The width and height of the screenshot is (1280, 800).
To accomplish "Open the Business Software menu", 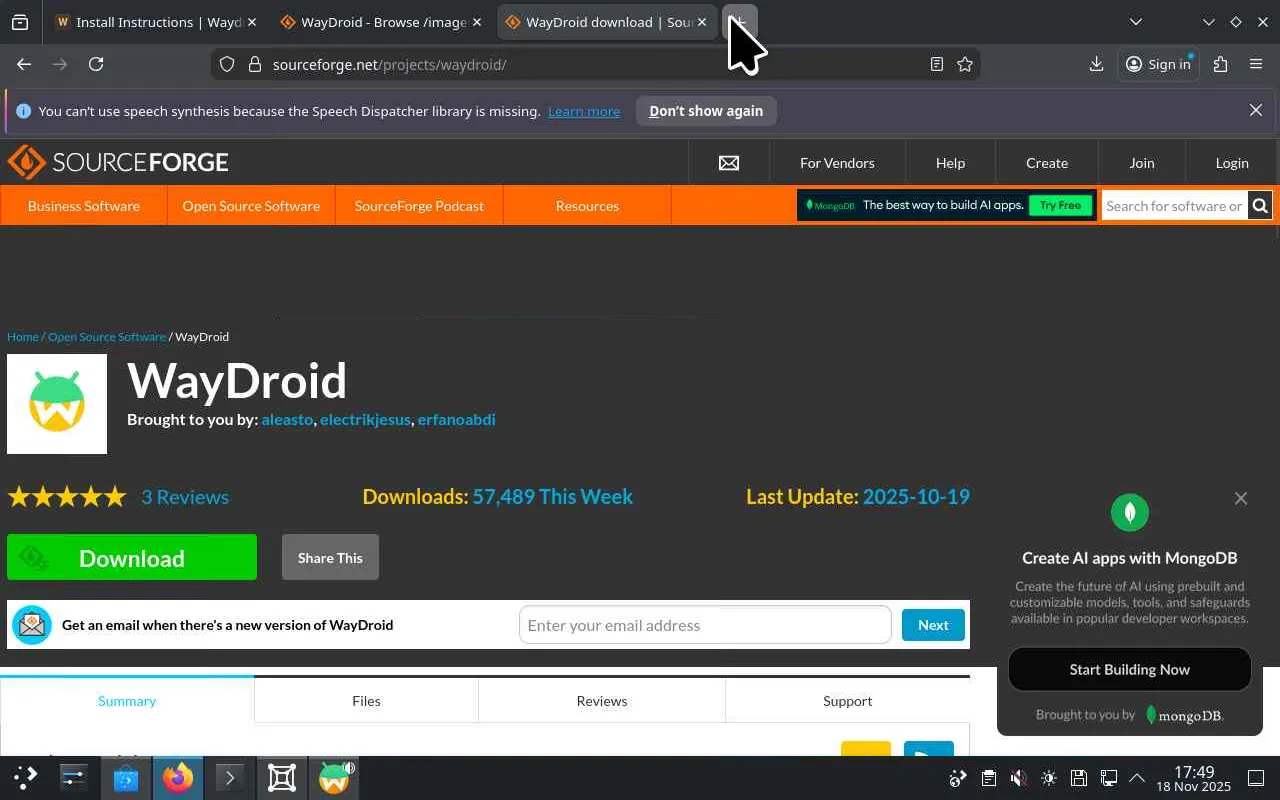I will (x=84, y=206).
